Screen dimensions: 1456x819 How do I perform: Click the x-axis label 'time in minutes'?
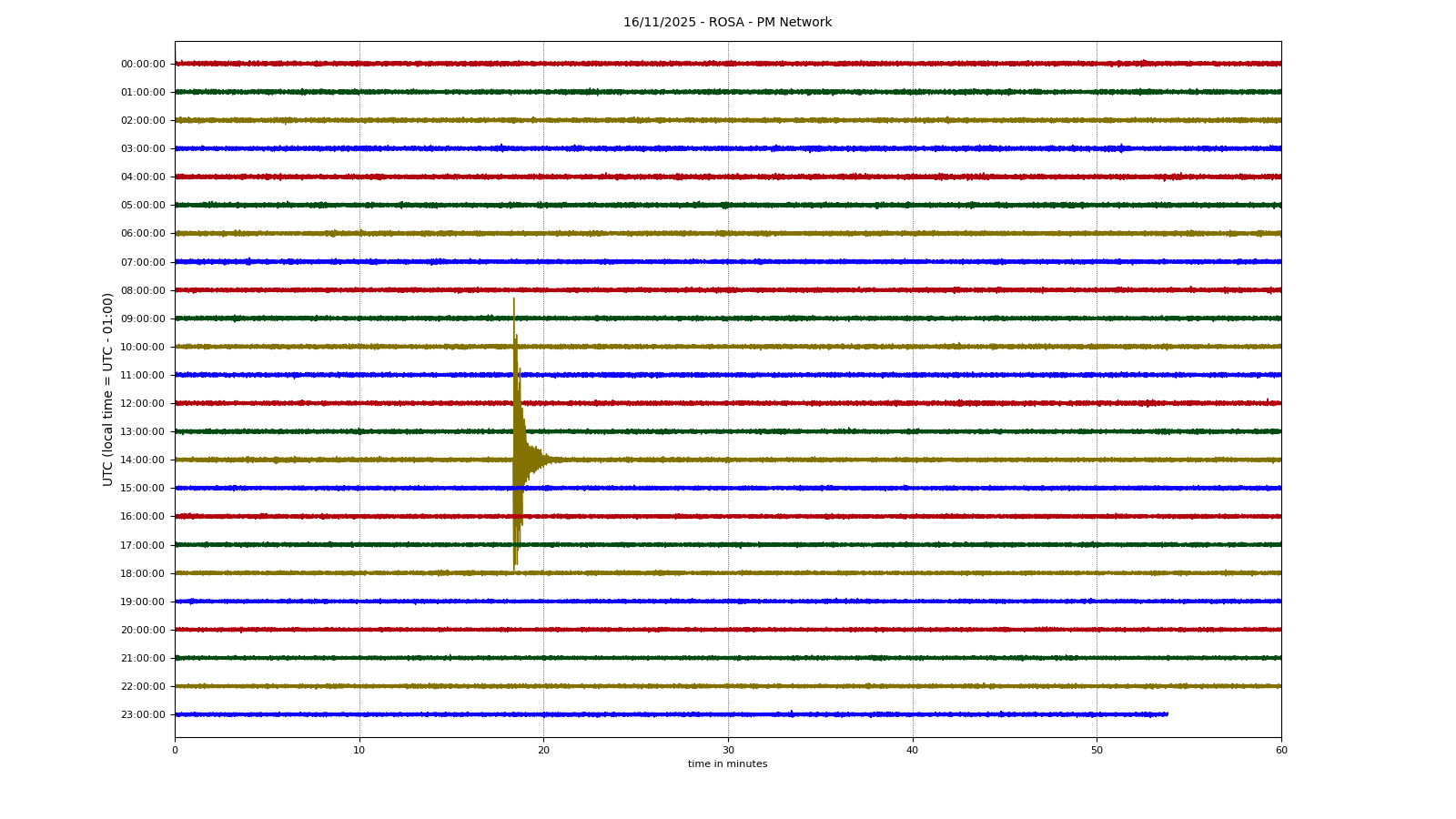tap(727, 764)
